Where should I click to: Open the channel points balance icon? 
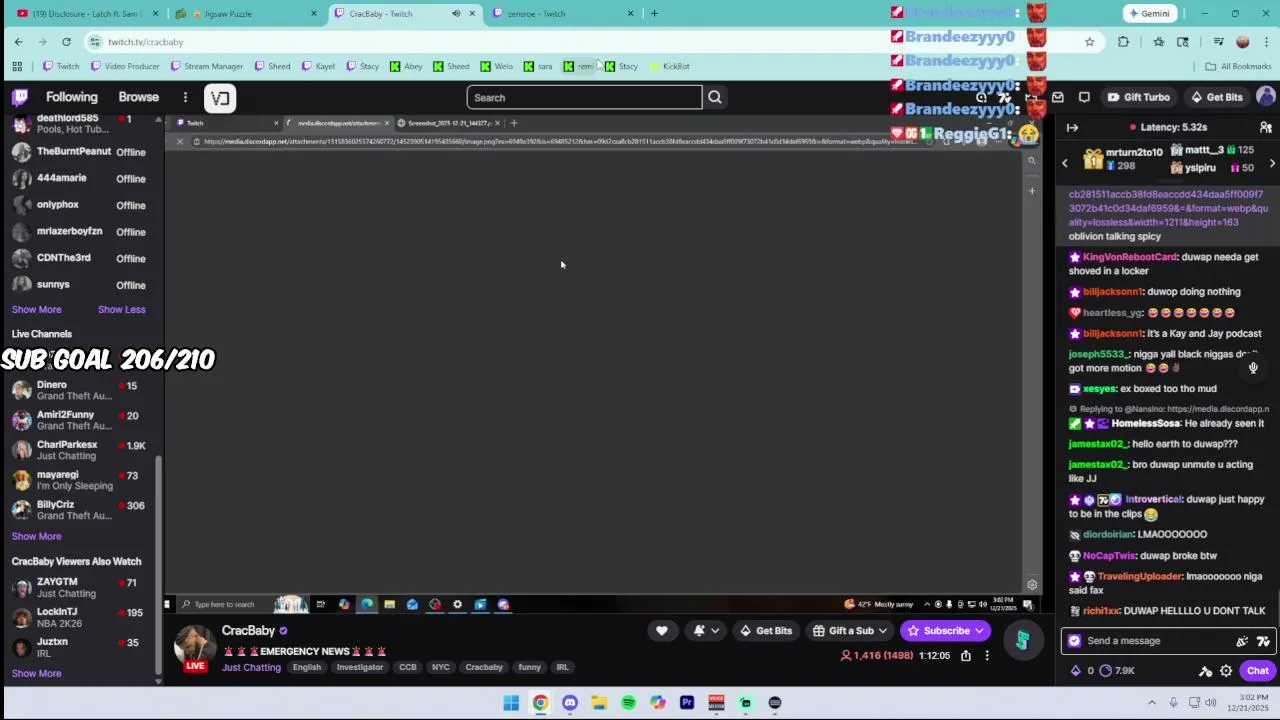point(1105,671)
